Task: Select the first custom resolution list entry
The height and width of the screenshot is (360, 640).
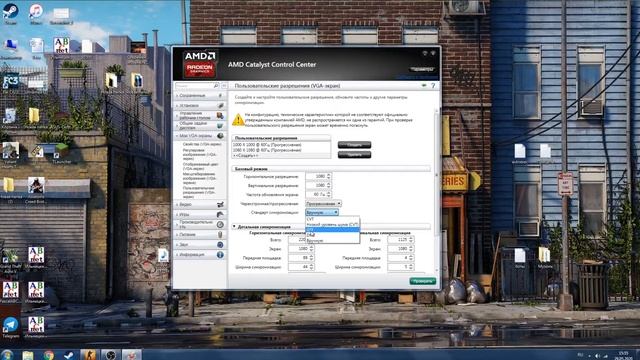Action: coord(282,145)
